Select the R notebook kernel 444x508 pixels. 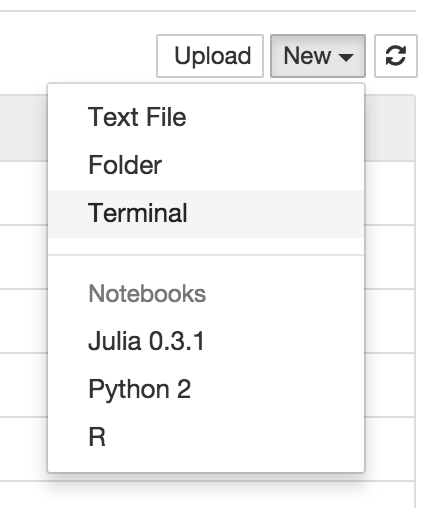click(206, 437)
